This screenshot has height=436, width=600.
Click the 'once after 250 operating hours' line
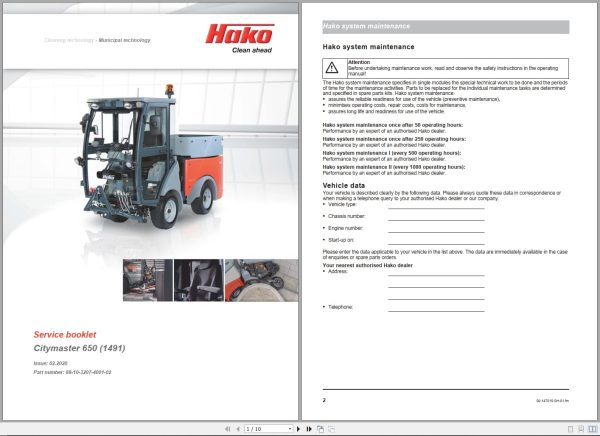click(x=394, y=139)
